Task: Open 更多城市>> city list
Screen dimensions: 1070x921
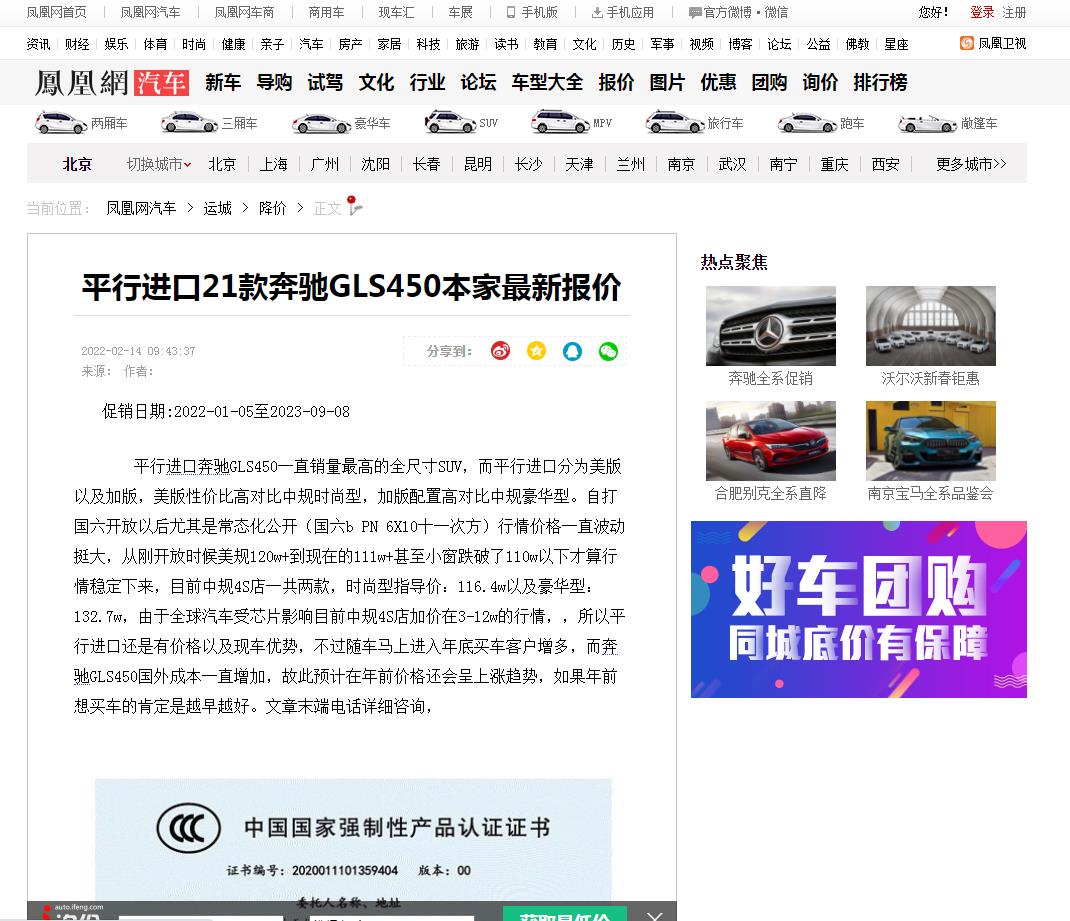Action: tap(971, 164)
